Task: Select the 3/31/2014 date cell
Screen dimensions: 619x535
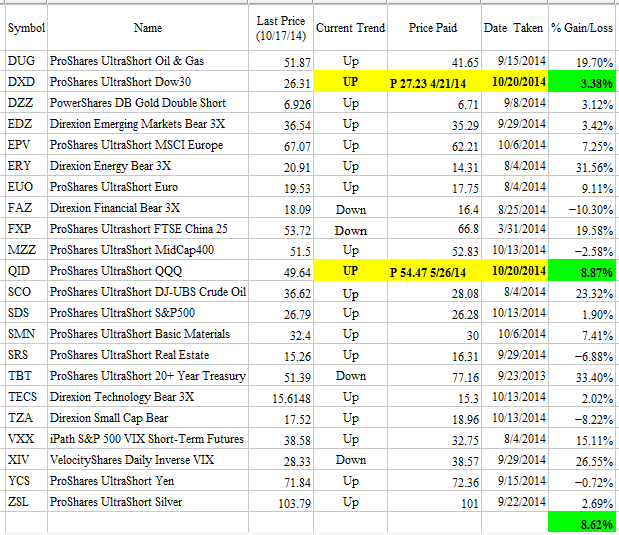Action: [514, 229]
